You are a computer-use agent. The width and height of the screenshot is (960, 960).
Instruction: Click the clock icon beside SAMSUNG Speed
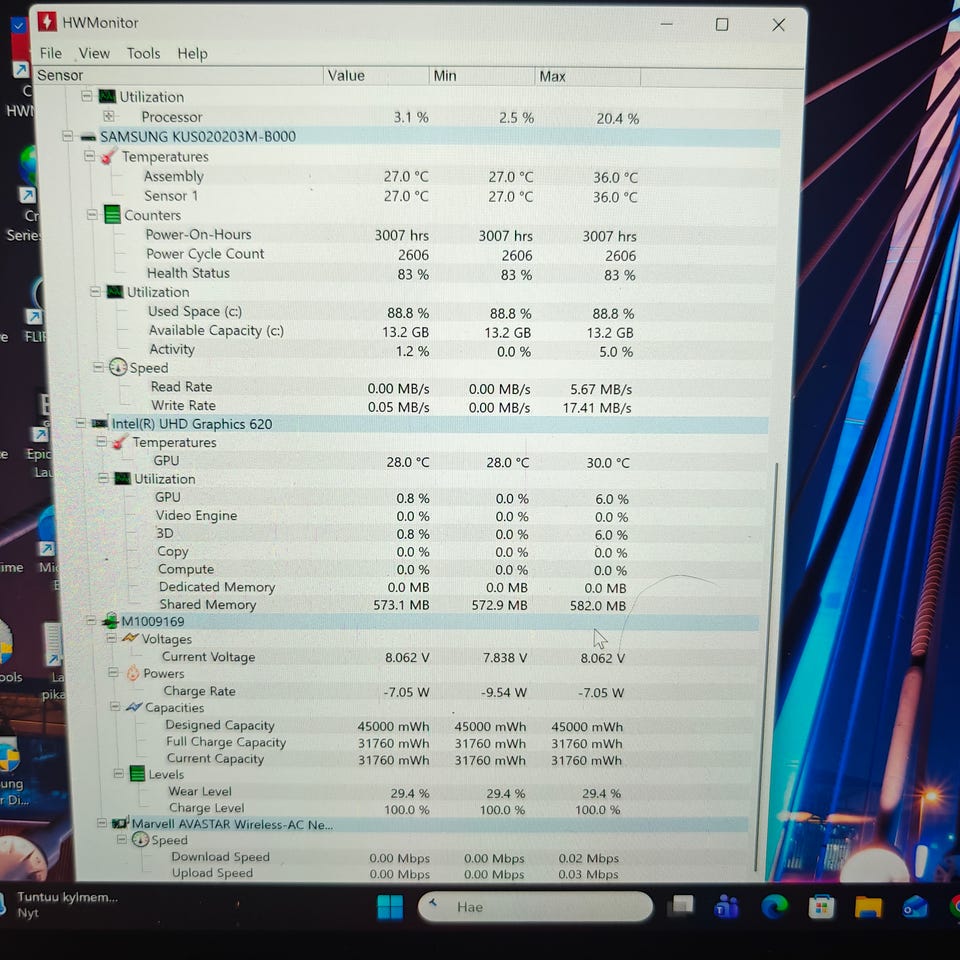pos(118,367)
